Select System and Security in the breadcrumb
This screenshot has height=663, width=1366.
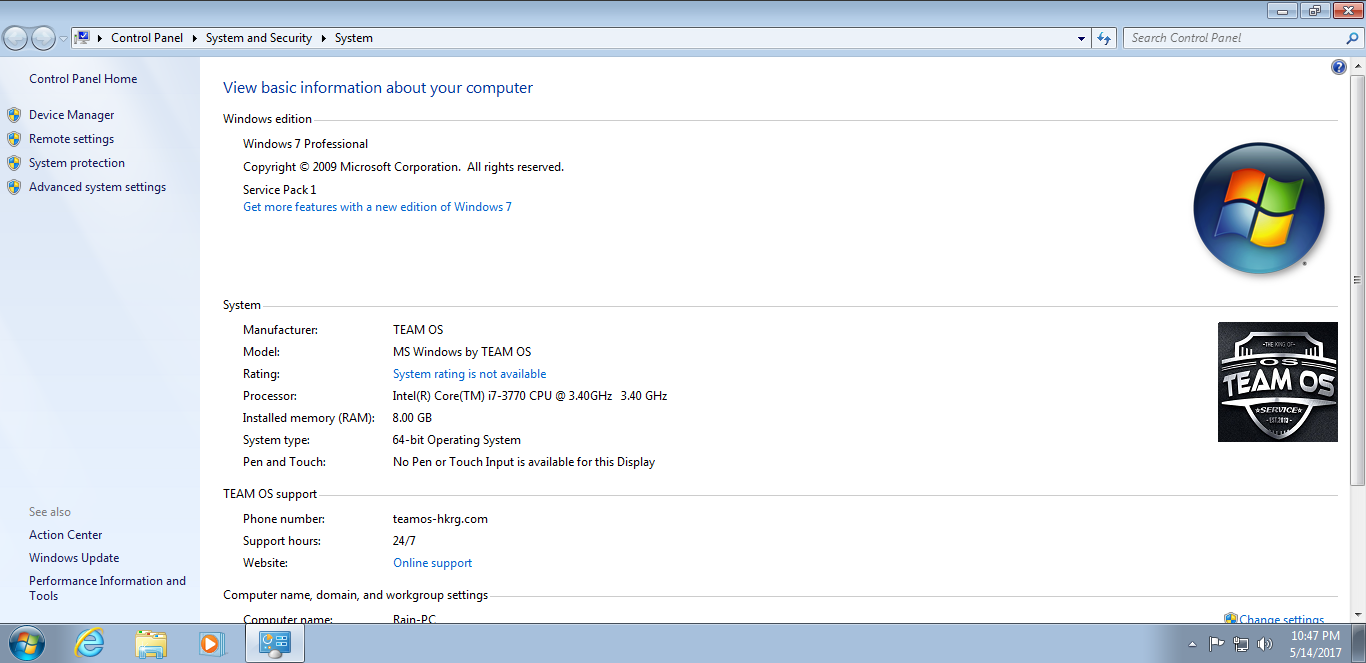(x=259, y=38)
